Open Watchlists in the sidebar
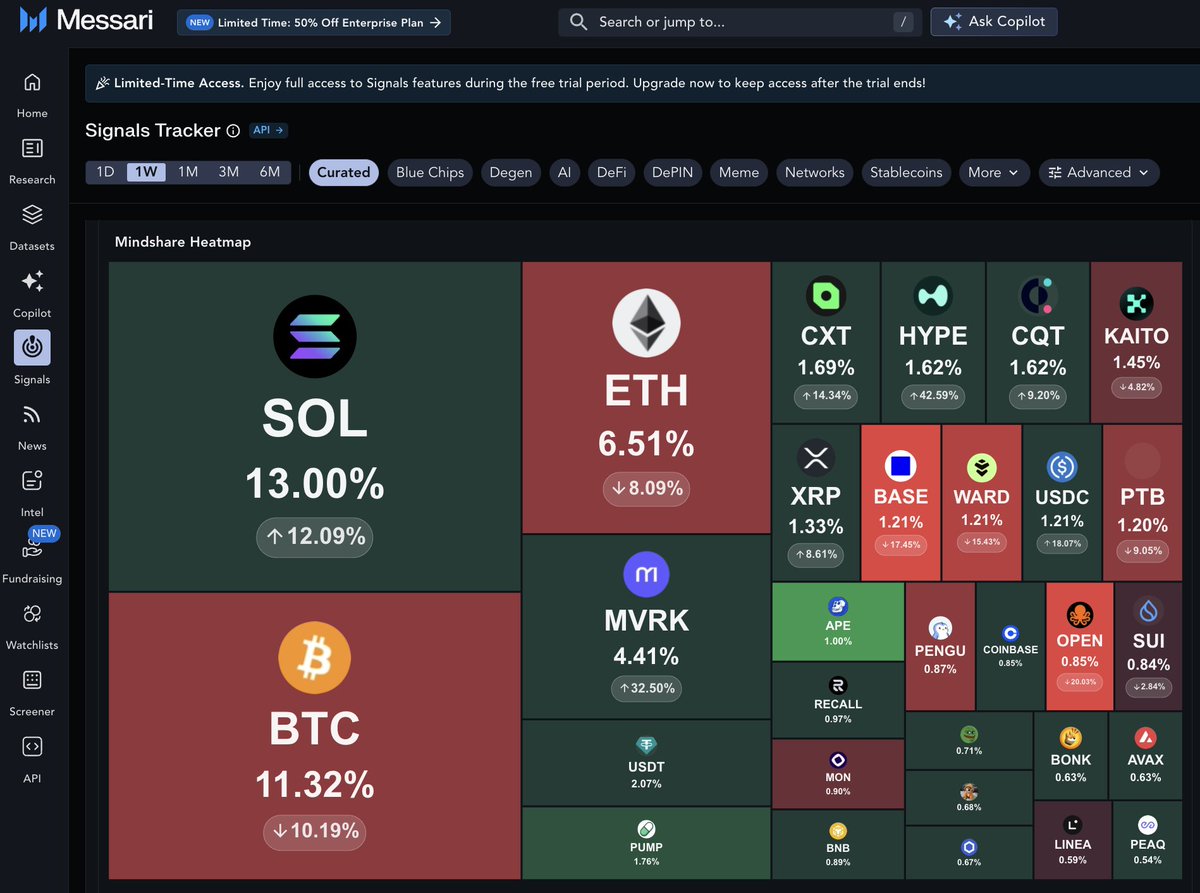 tap(32, 626)
